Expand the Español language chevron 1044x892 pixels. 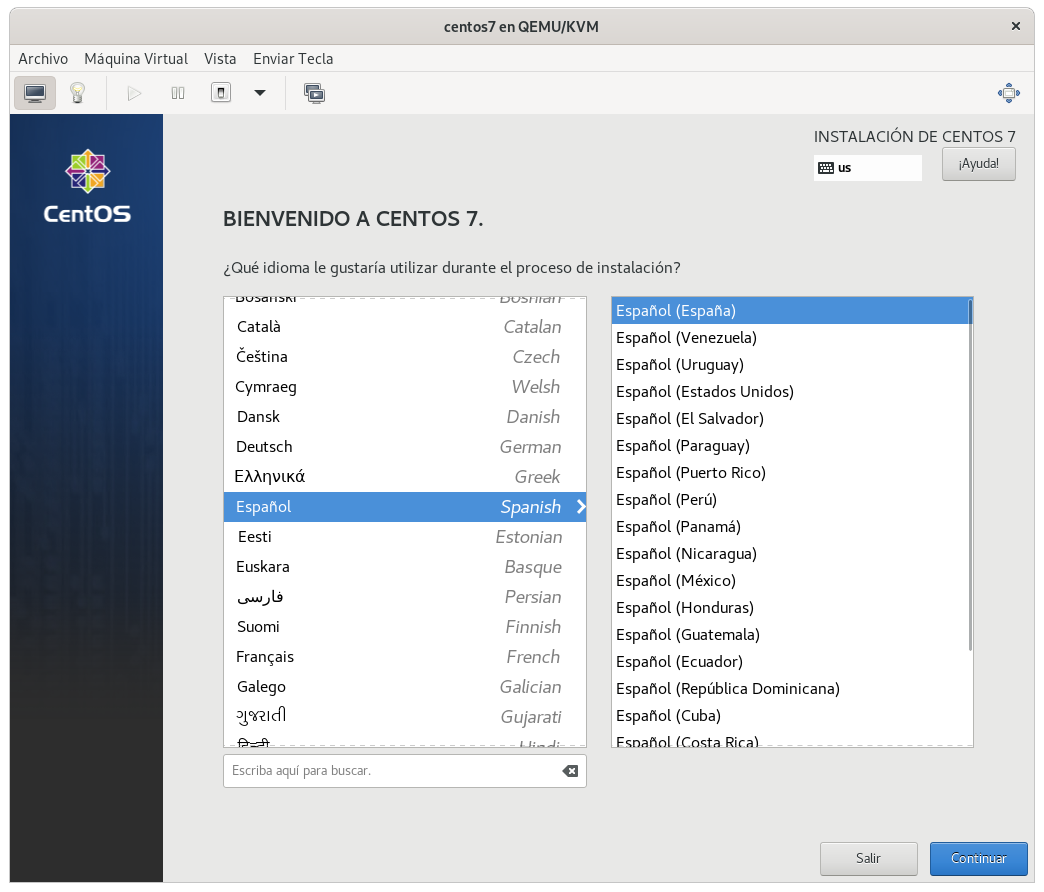580,507
